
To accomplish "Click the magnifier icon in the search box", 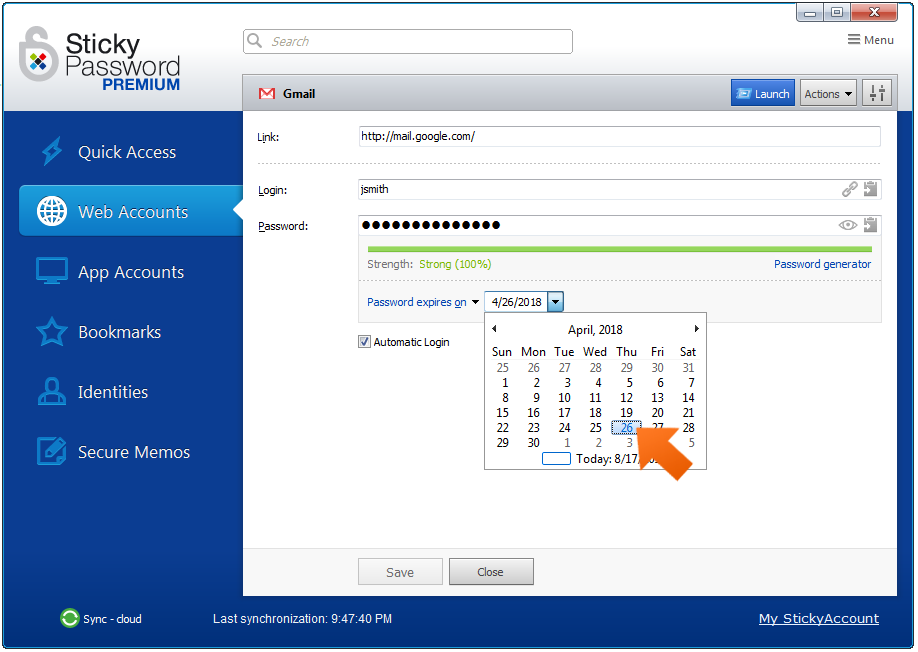I will click(x=255, y=40).
